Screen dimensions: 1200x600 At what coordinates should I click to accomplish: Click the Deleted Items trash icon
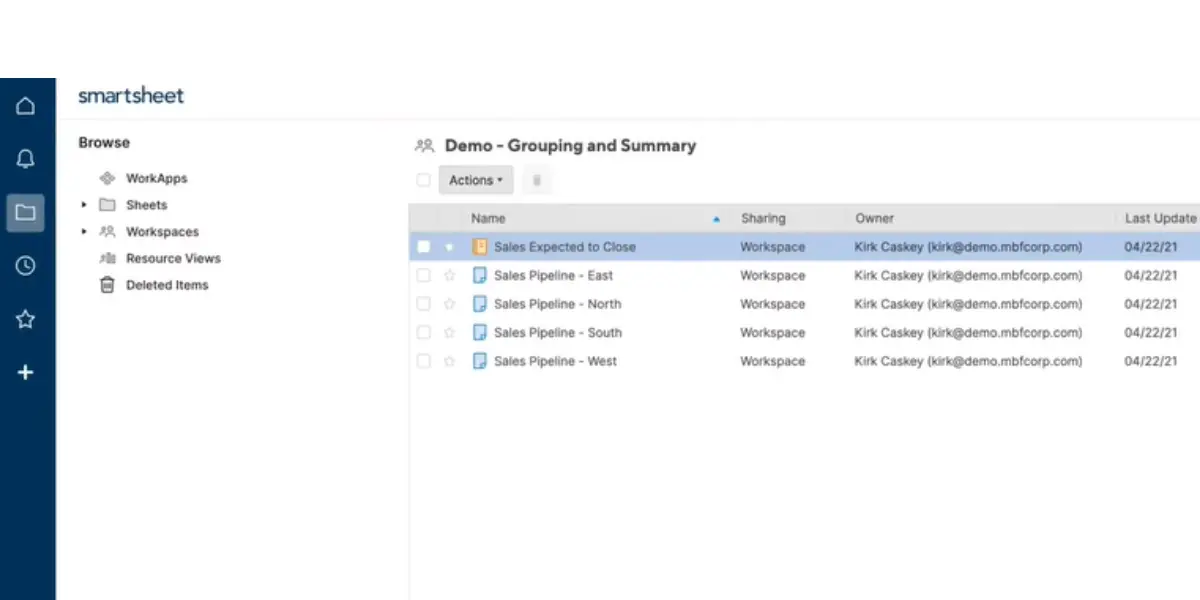coord(107,285)
